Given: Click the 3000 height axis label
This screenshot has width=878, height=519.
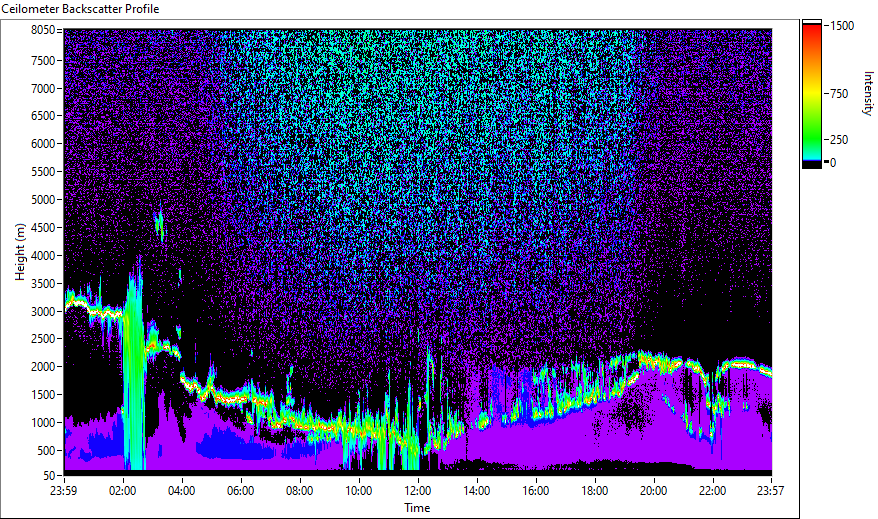Looking at the screenshot, I should click(43, 312).
